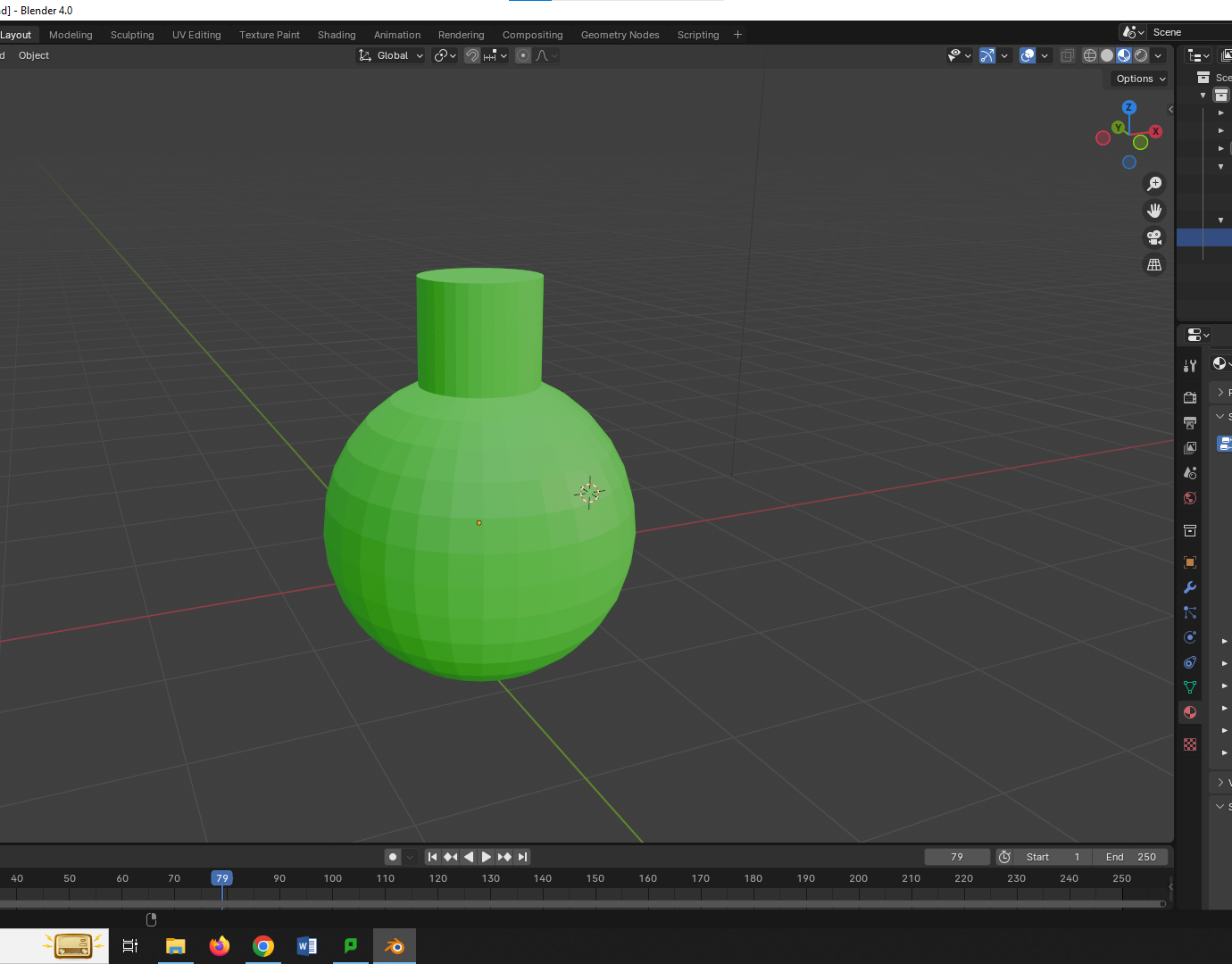
Task: Toggle proportional editing in viewport header
Action: coord(523,55)
